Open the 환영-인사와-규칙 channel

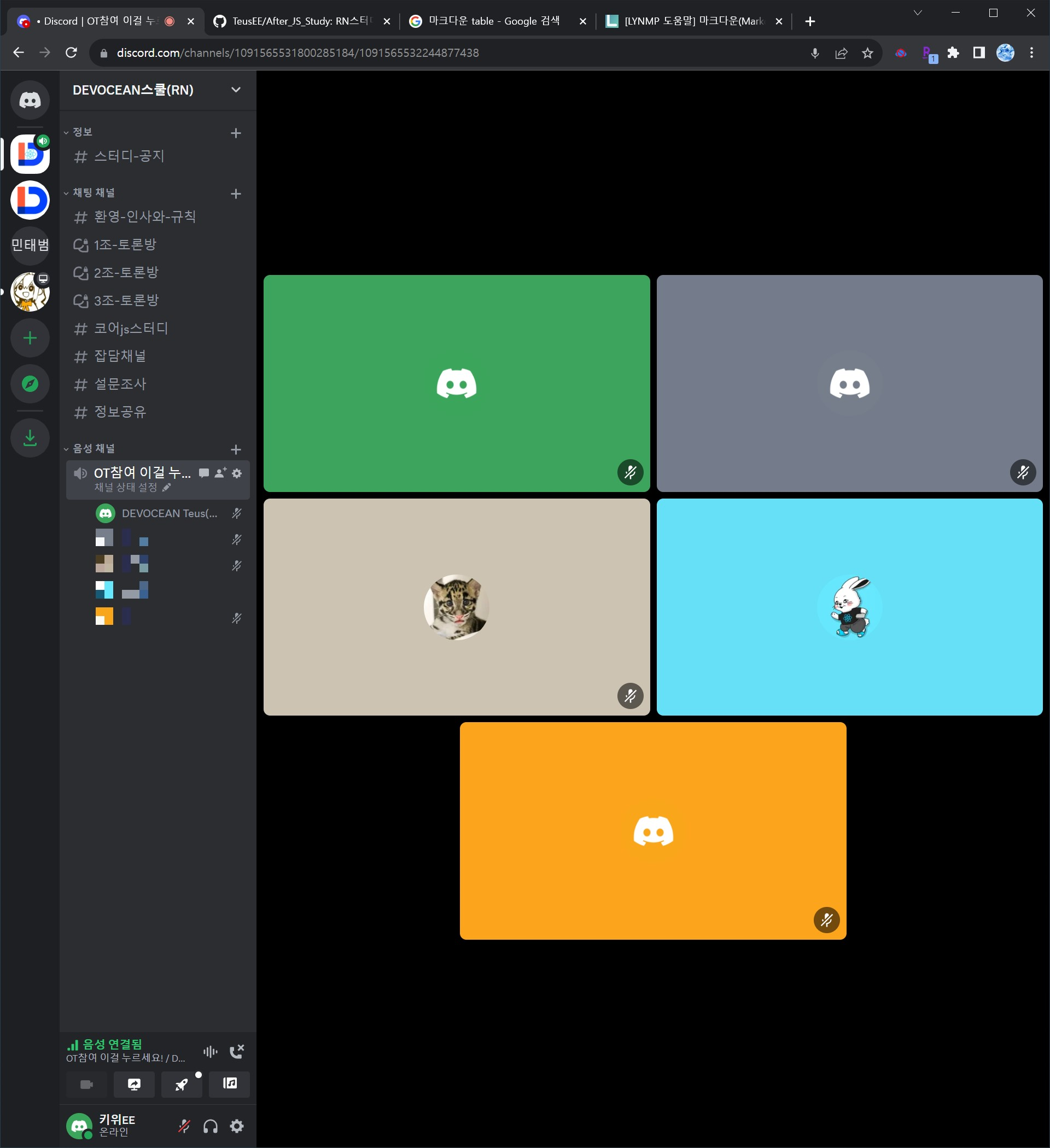pyautogui.click(x=158, y=217)
